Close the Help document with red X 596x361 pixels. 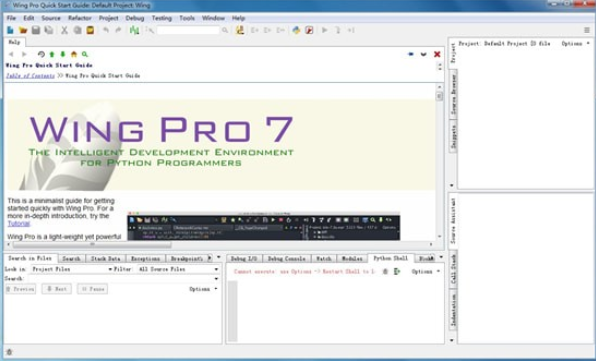(x=437, y=54)
